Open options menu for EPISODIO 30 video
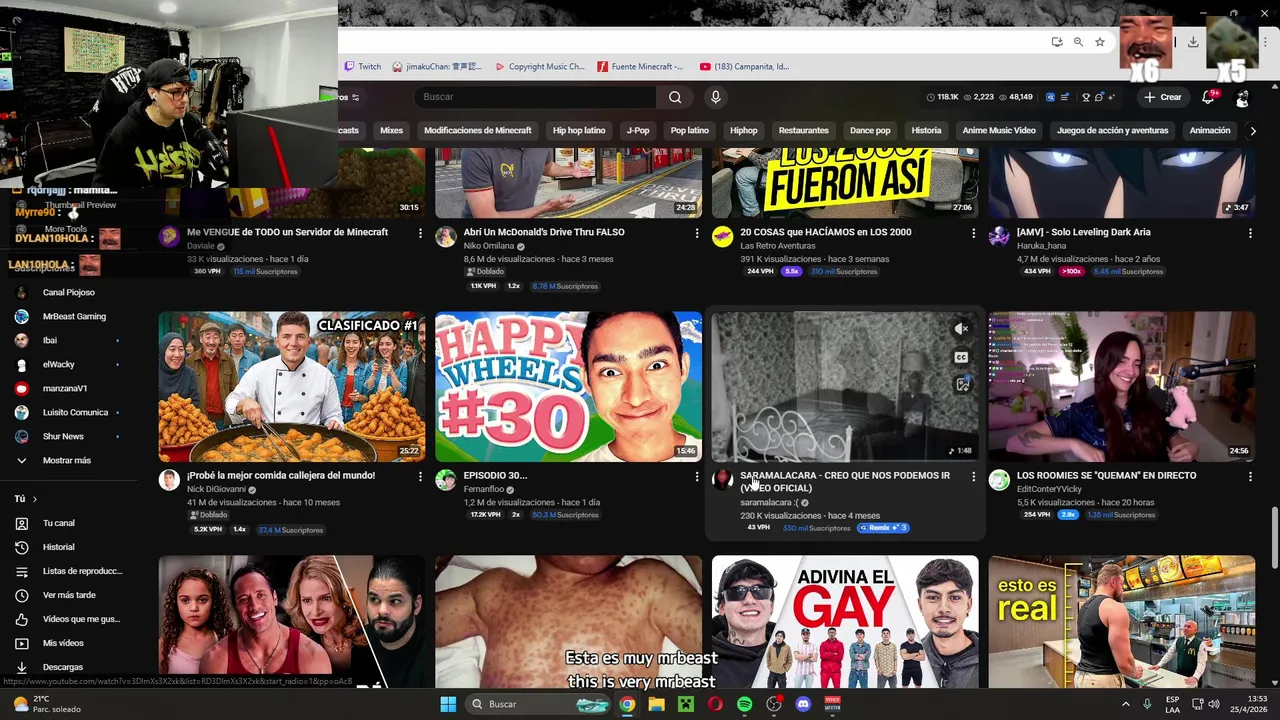1280x720 pixels. (x=697, y=477)
